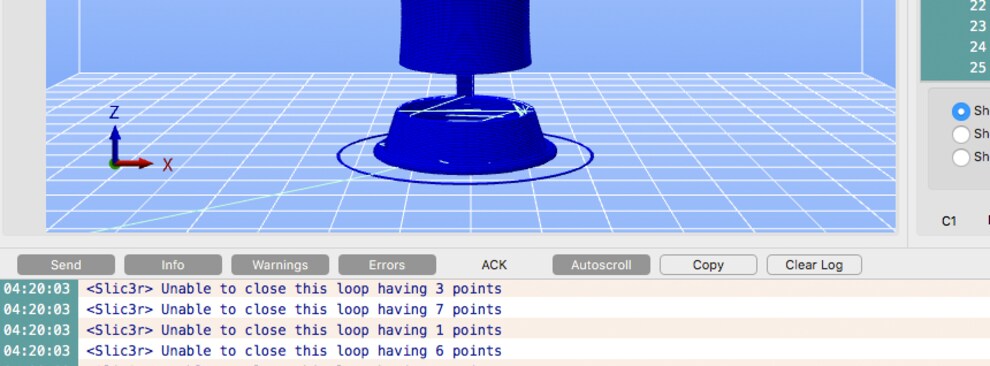The height and width of the screenshot is (366, 990).
Task: Toggle the Send log filter
Action: point(66,265)
